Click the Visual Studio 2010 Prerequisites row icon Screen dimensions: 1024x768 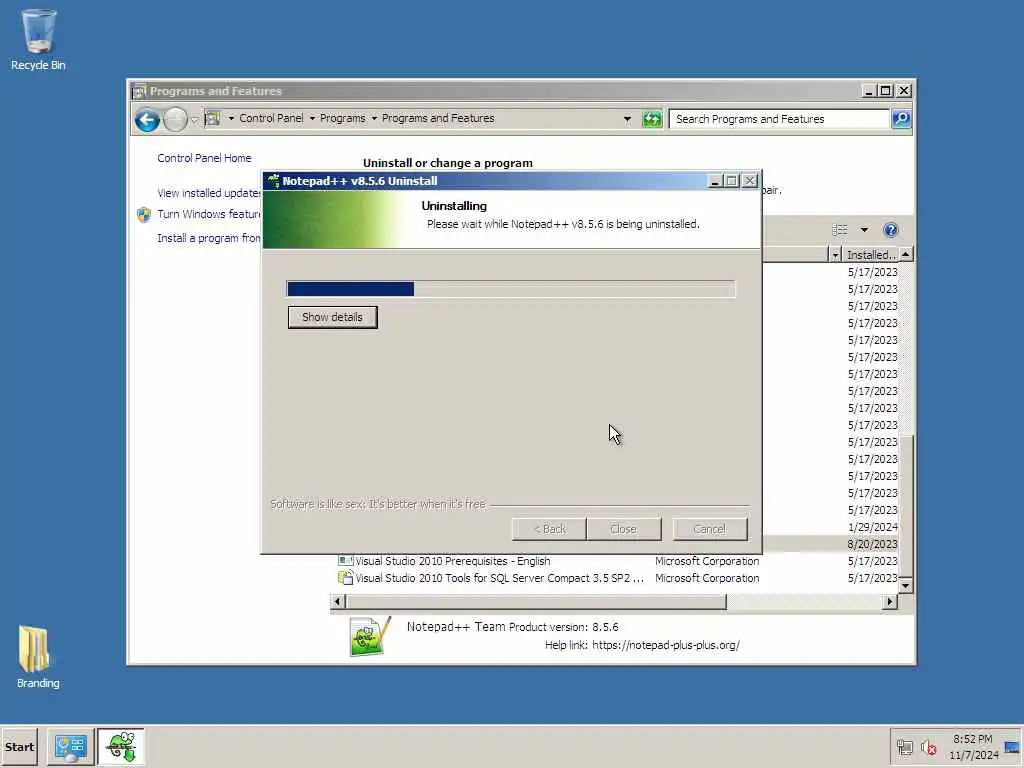345,561
